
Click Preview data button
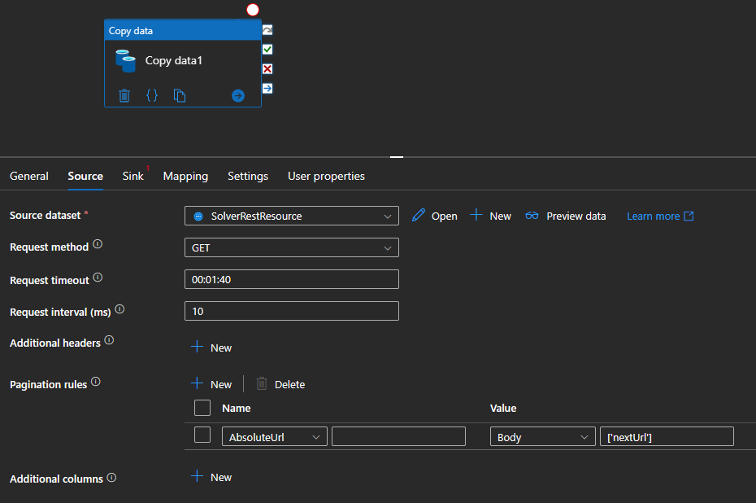[x=566, y=216]
